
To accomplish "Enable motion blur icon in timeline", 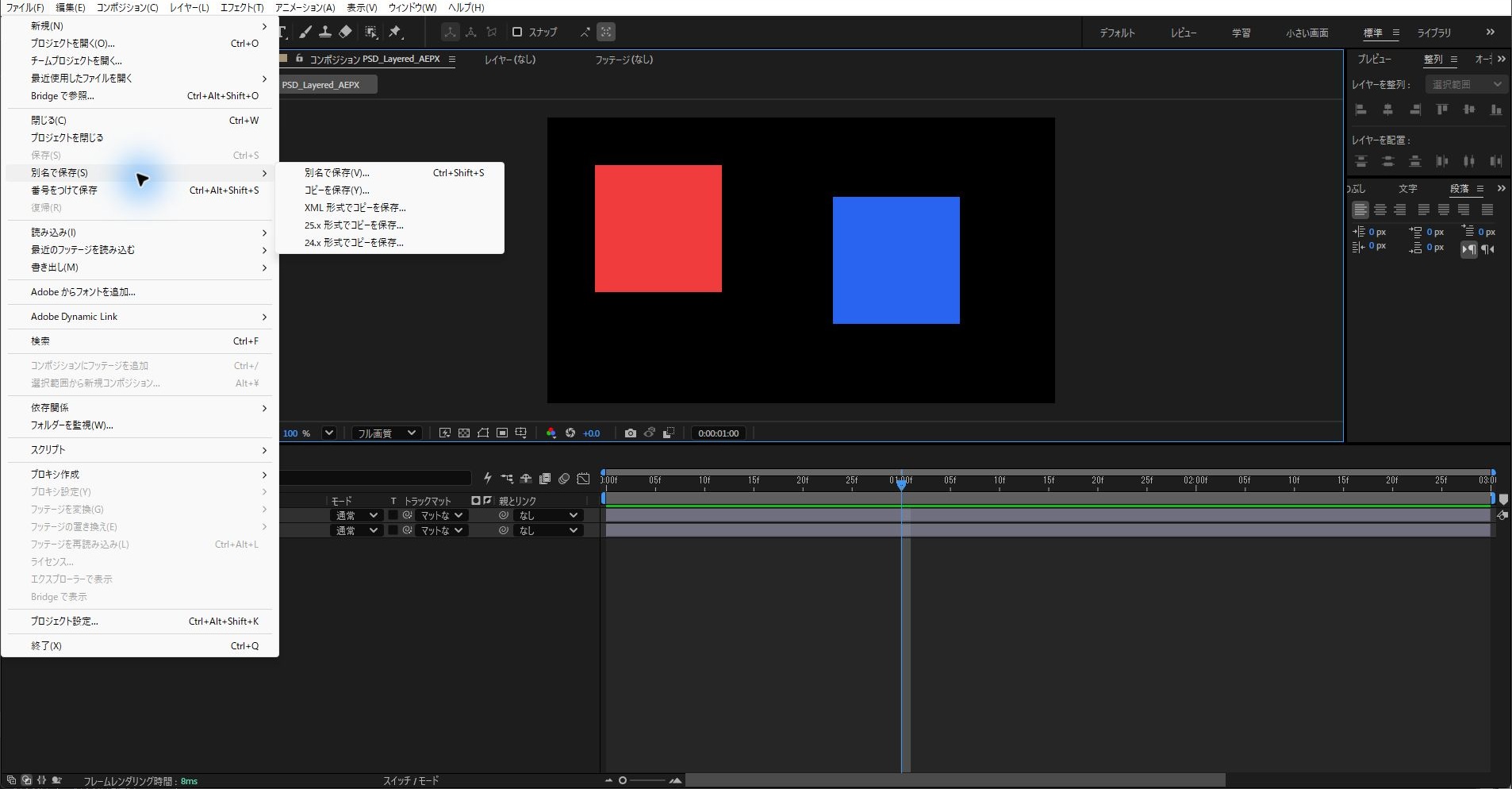I will (564, 479).
